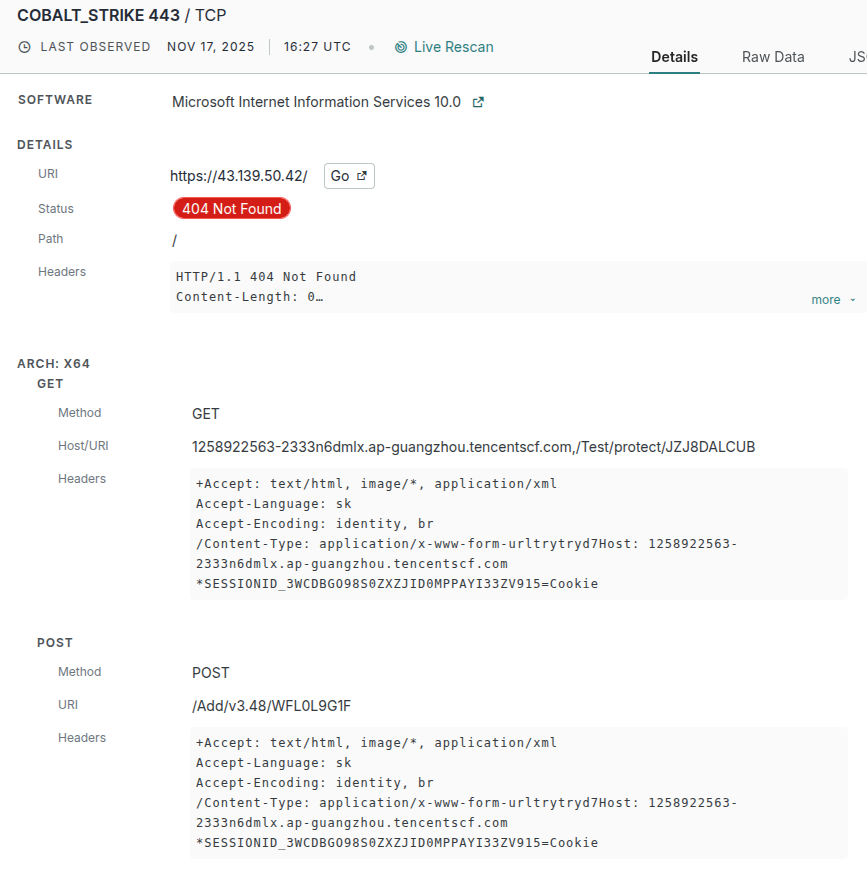Click the external link icon inside Go button
Viewport: 867px width, 879px height.
pos(362,176)
